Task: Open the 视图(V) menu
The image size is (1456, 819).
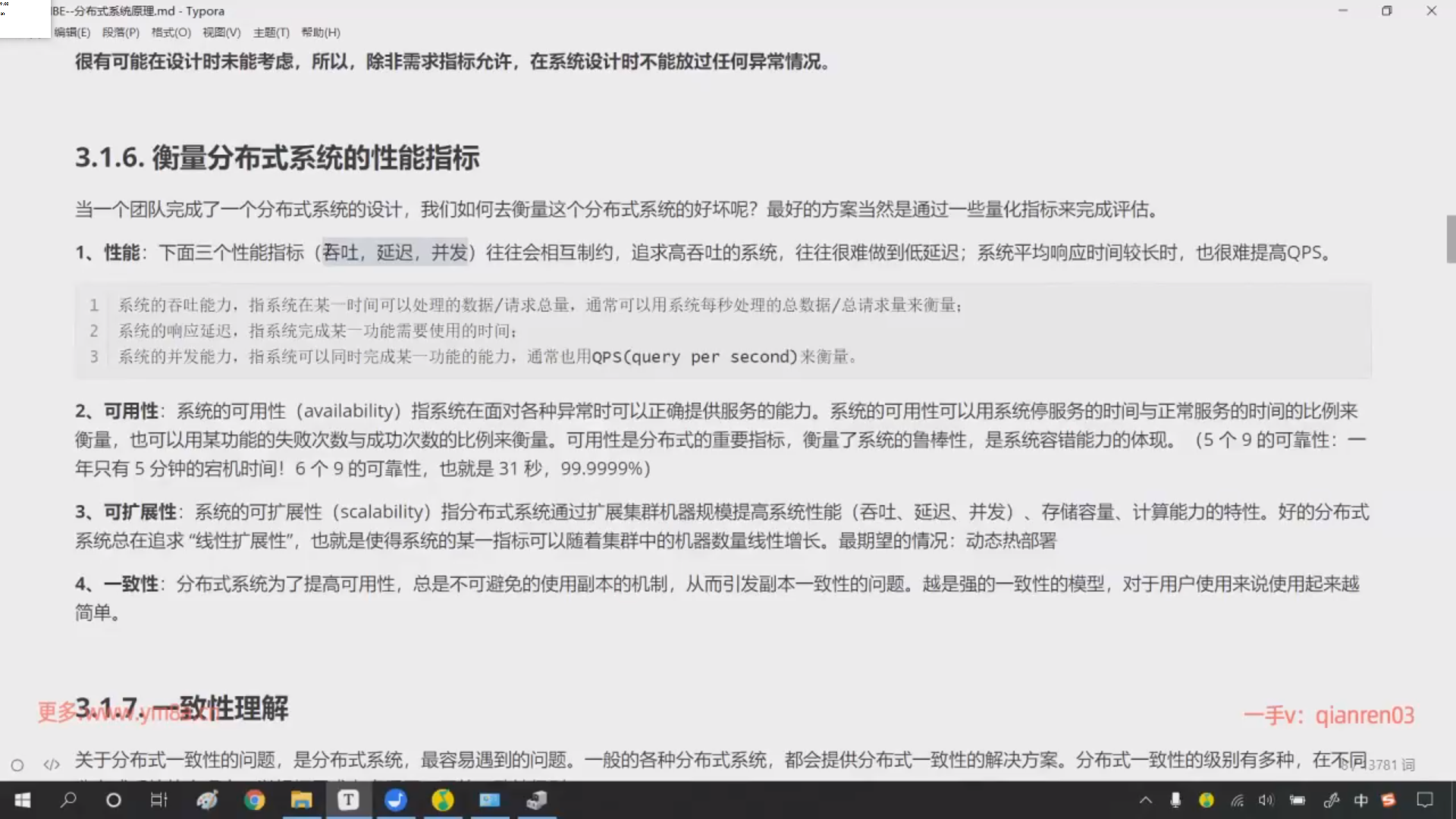Action: pyautogui.click(x=221, y=33)
